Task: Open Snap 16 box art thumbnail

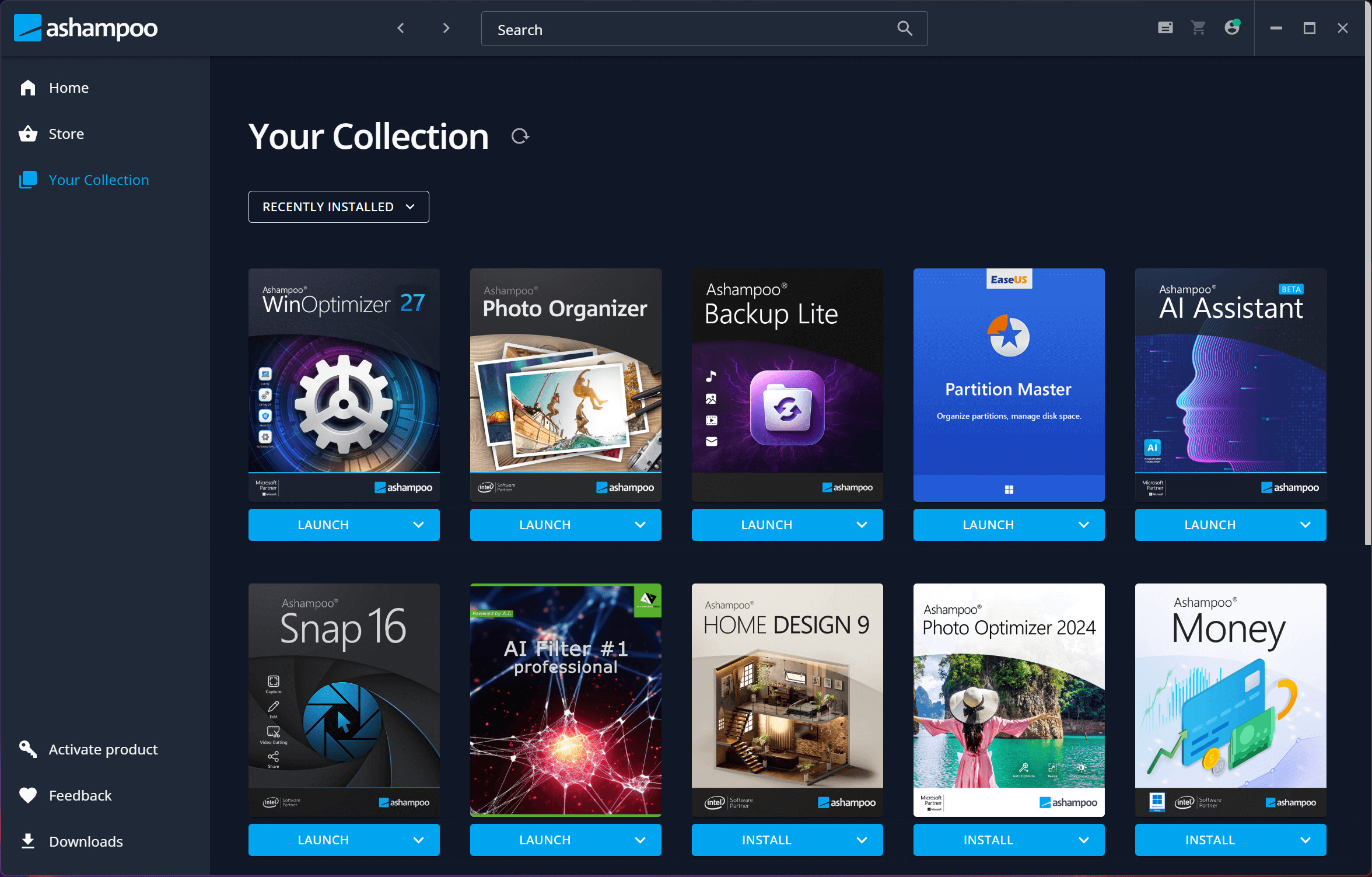Action: (344, 700)
